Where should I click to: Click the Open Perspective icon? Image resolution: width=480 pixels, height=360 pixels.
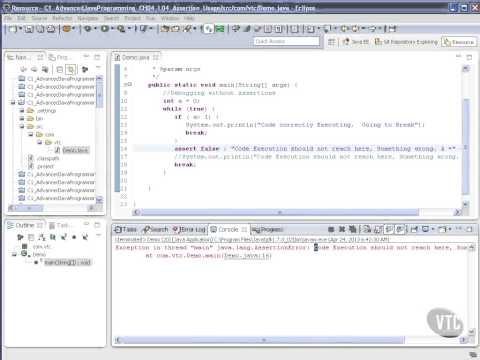[x=331, y=42]
